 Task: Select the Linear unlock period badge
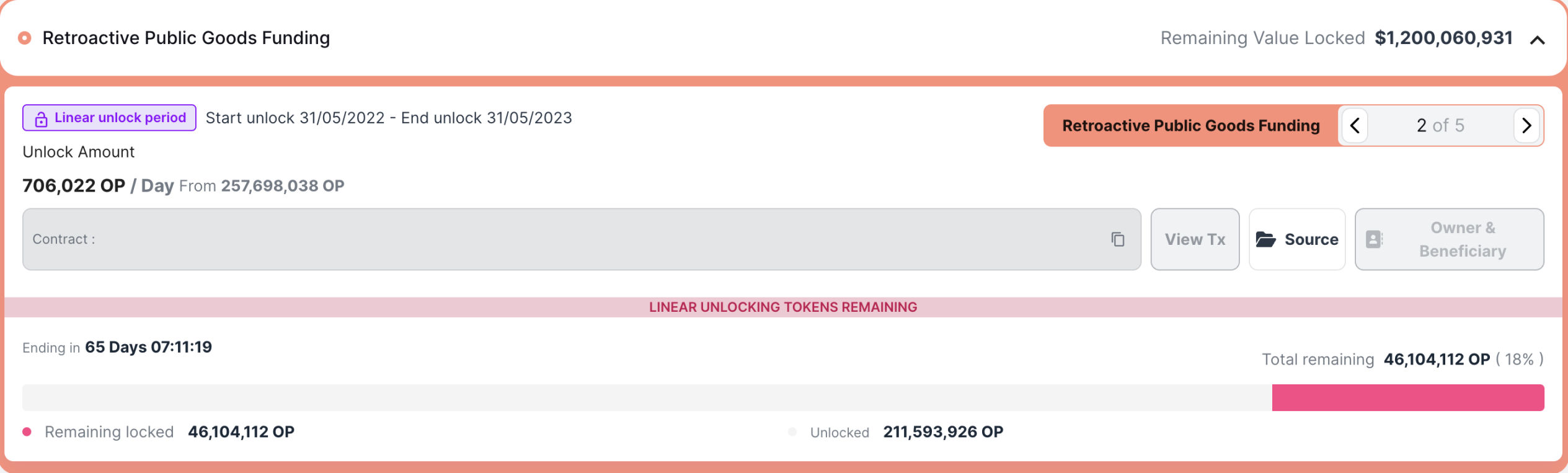pyautogui.click(x=109, y=118)
